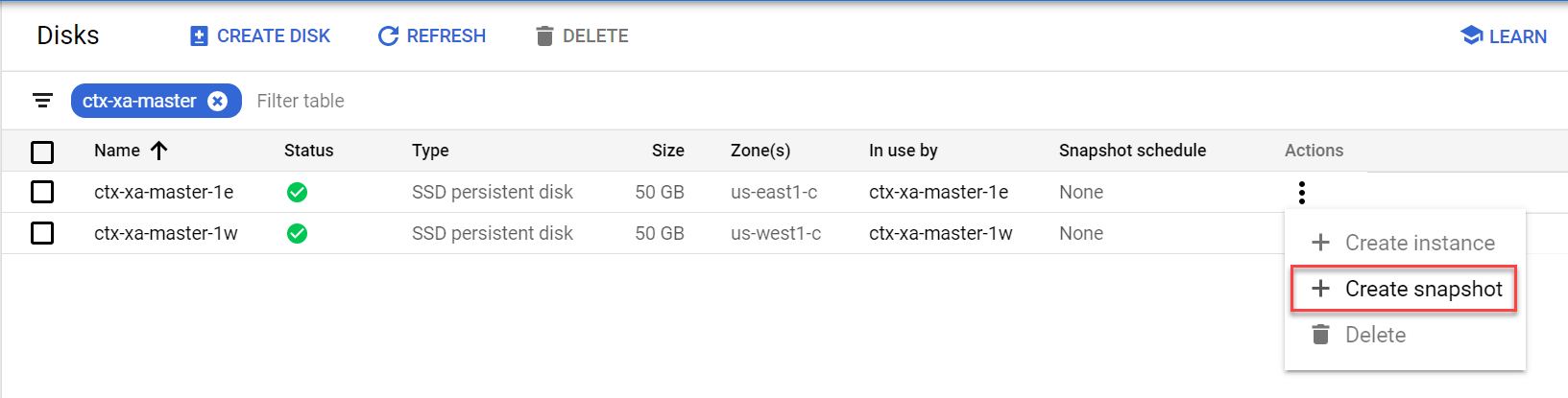Click green status icon for ctx-xa-master-1w

(x=298, y=233)
